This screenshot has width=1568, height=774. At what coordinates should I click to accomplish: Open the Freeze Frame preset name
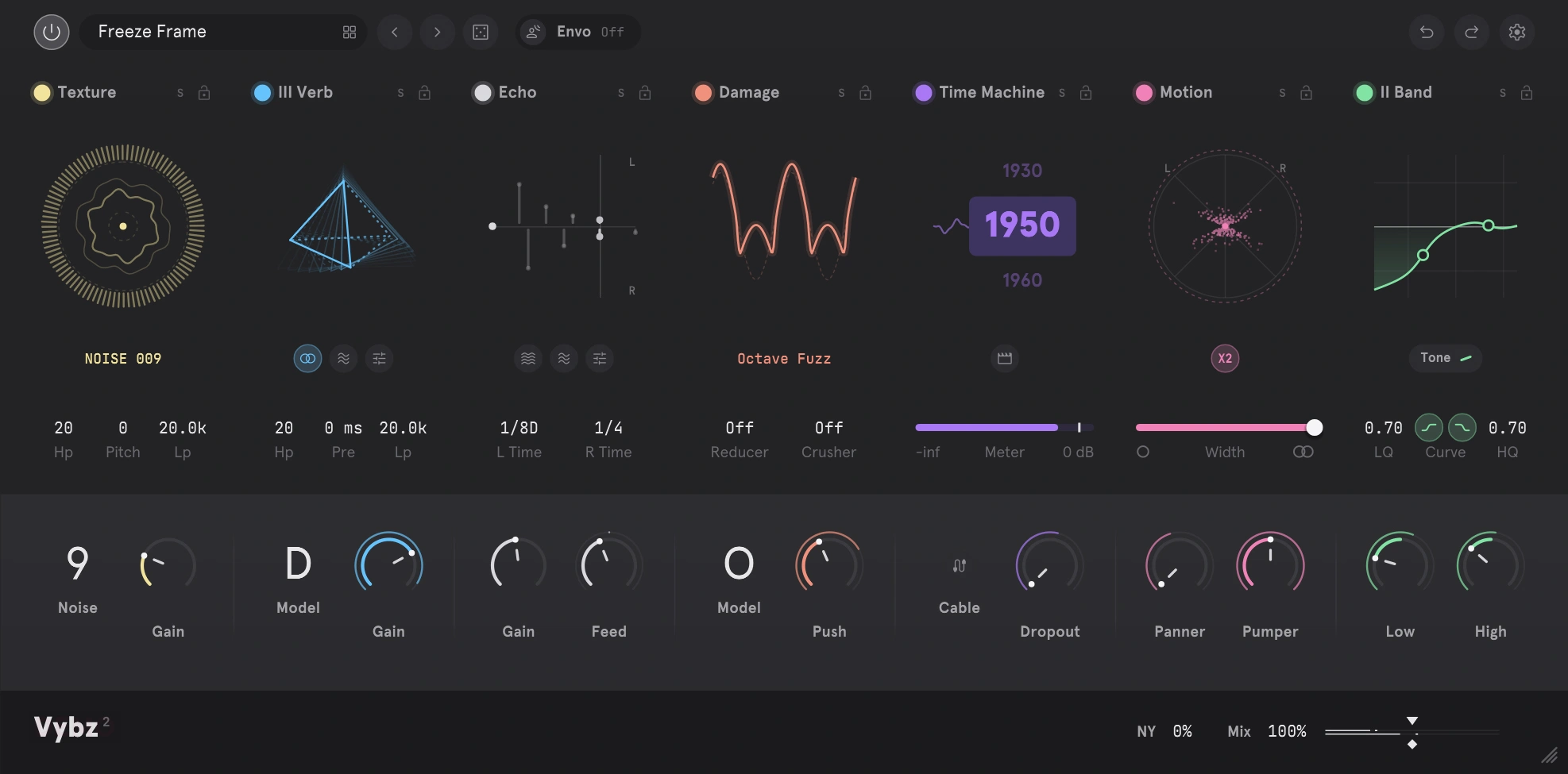(x=153, y=32)
